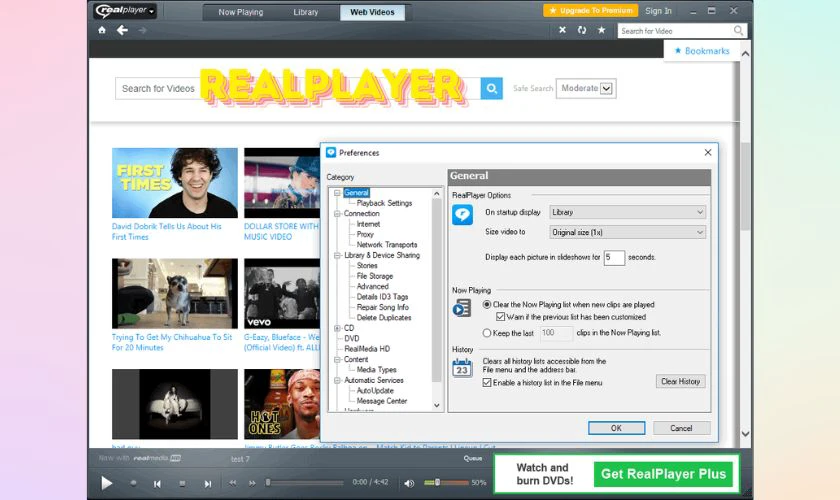Open the Size video to dropdown
The height and width of the screenshot is (500, 840).
tap(627, 232)
